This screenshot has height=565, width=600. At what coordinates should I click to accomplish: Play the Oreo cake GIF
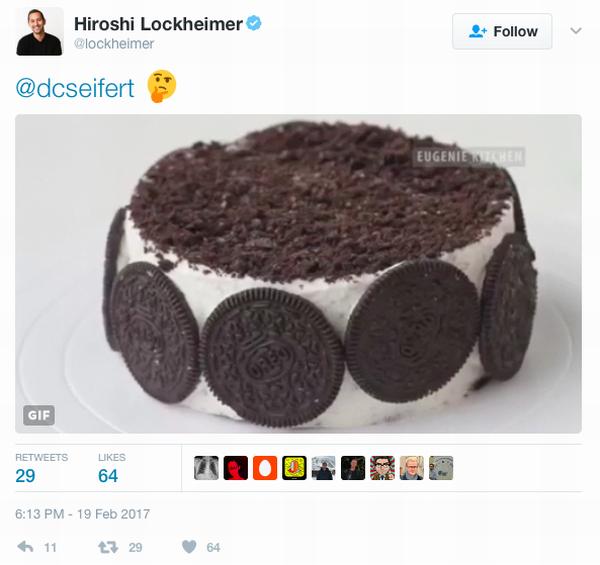[x=298, y=273]
